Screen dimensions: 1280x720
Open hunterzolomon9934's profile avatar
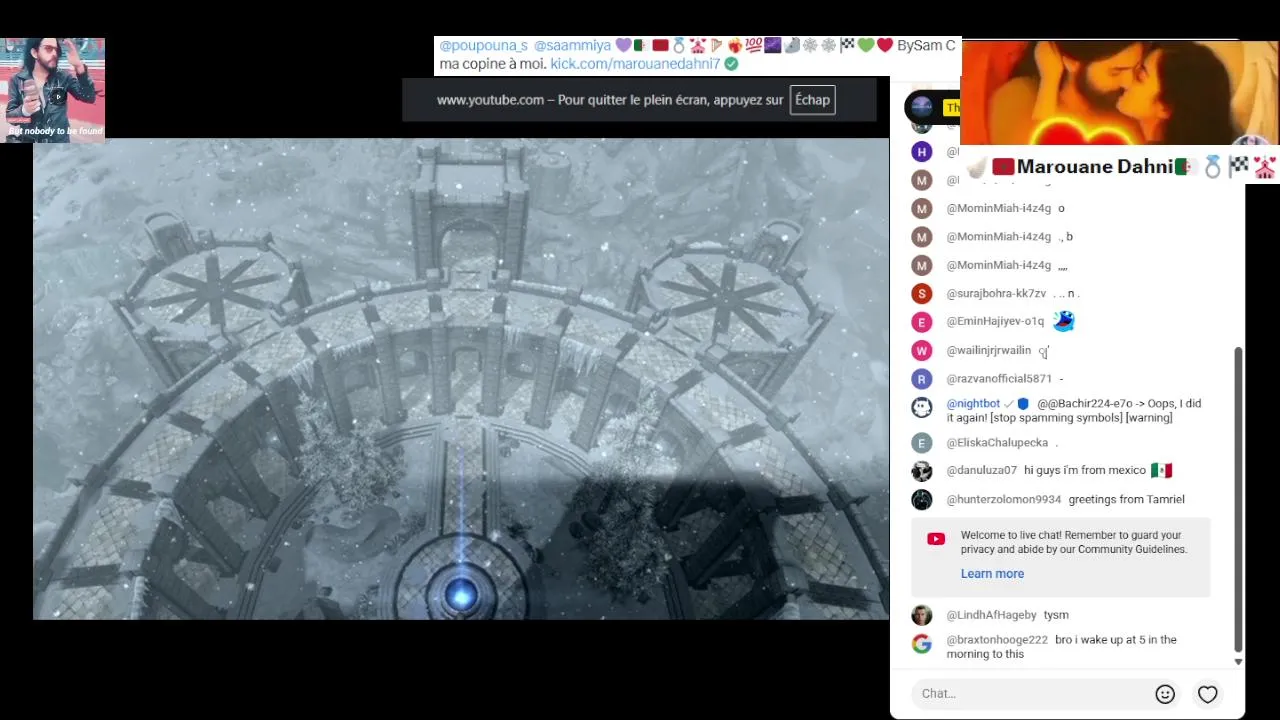pos(922,499)
